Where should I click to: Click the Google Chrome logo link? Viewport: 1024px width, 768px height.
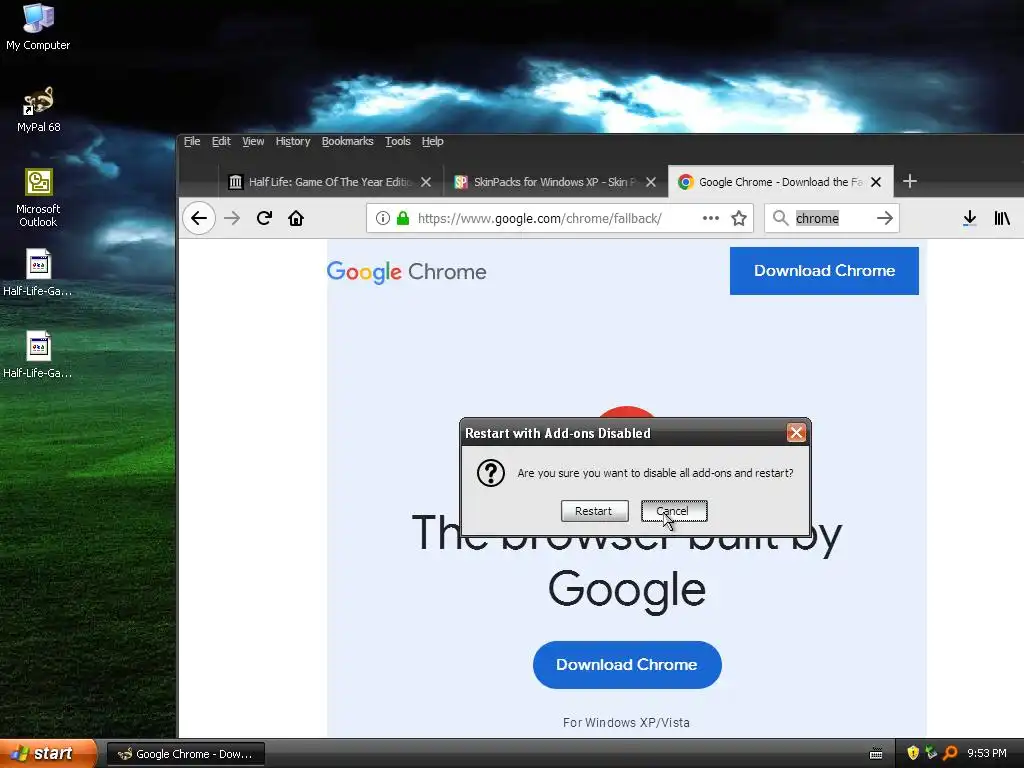point(406,272)
